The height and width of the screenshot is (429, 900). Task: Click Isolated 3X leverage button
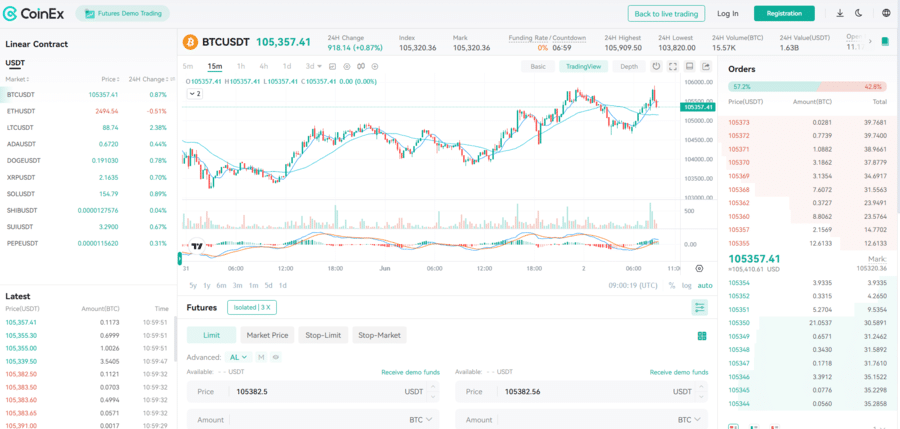coord(252,307)
